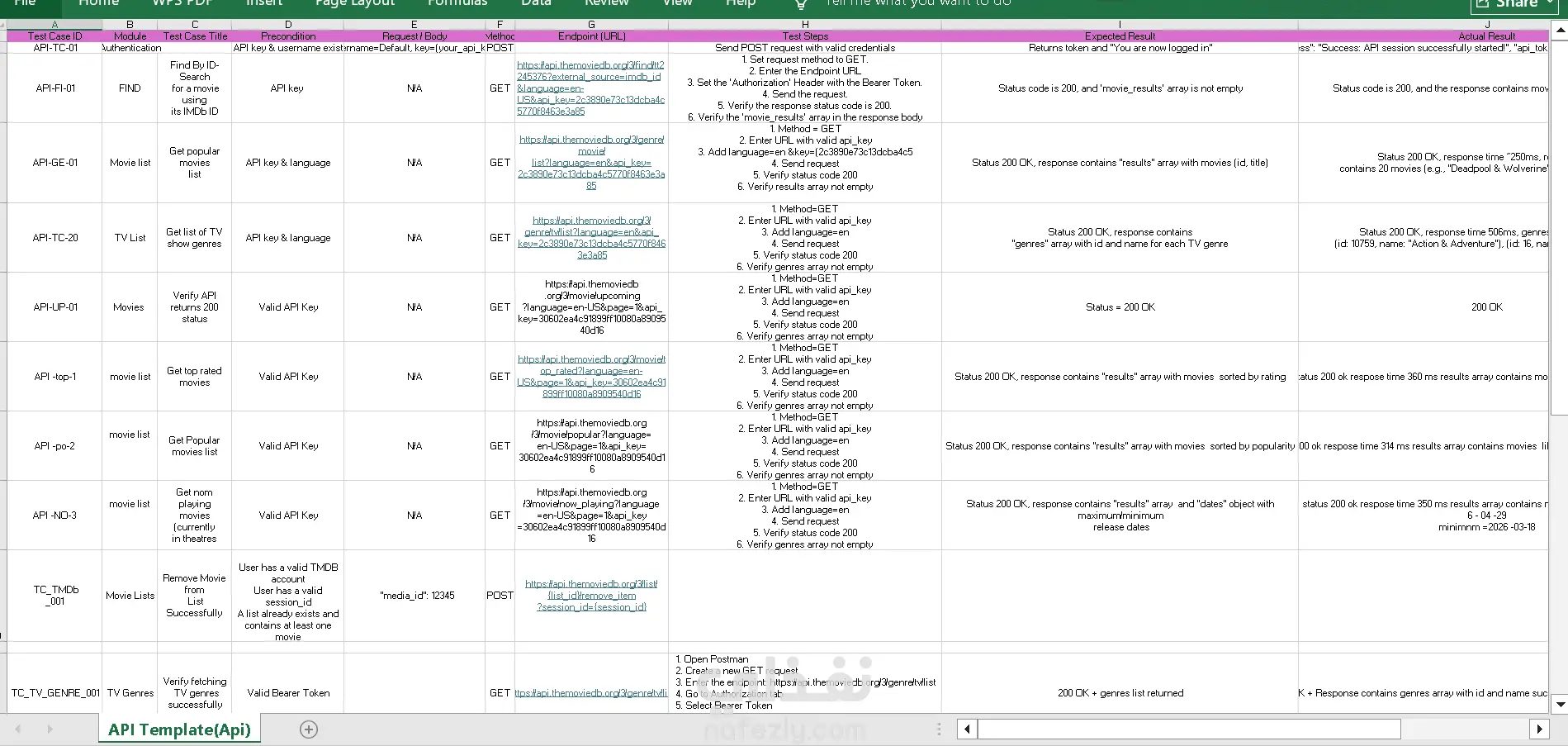The width and height of the screenshot is (1568, 746).
Task: Select the API-FI-01 test case cell
Action: 54,88
